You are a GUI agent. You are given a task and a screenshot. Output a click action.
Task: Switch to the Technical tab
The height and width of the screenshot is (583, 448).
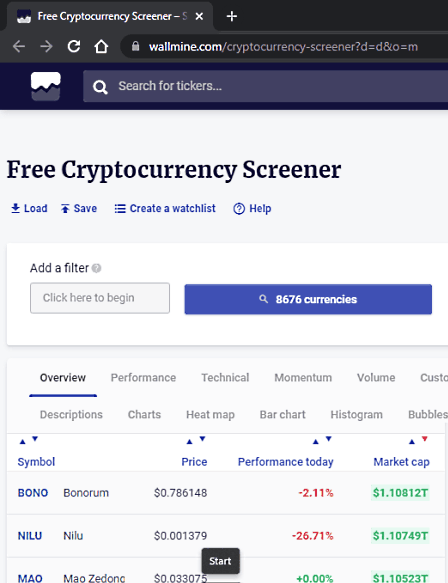225,378
